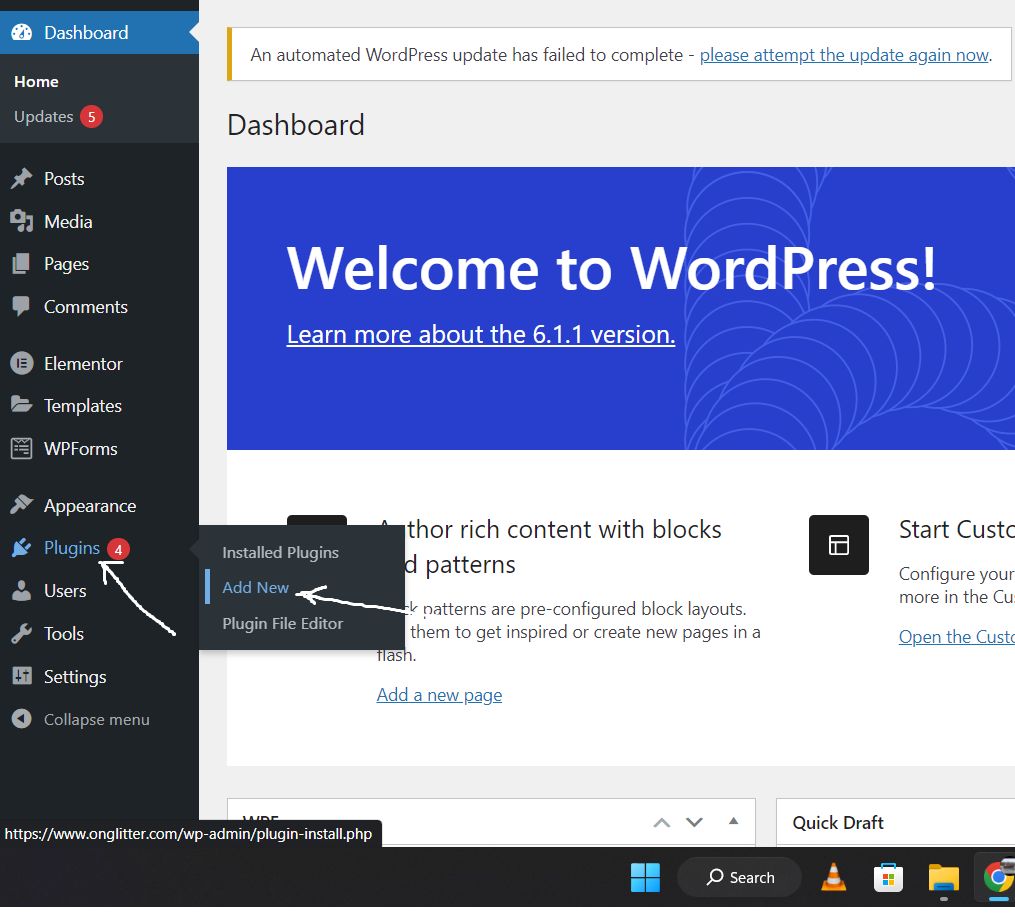Click the Quick Draft widget title

coord(838,822)
